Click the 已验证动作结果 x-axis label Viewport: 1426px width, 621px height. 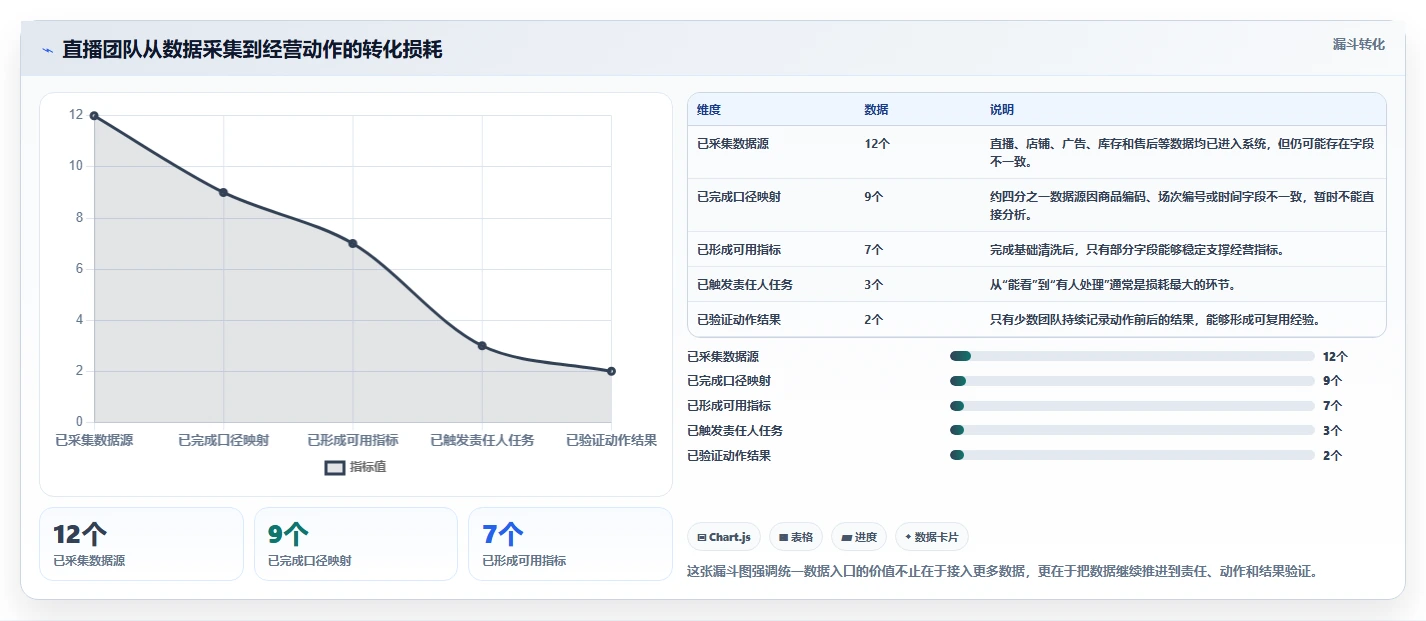[611, 440]
